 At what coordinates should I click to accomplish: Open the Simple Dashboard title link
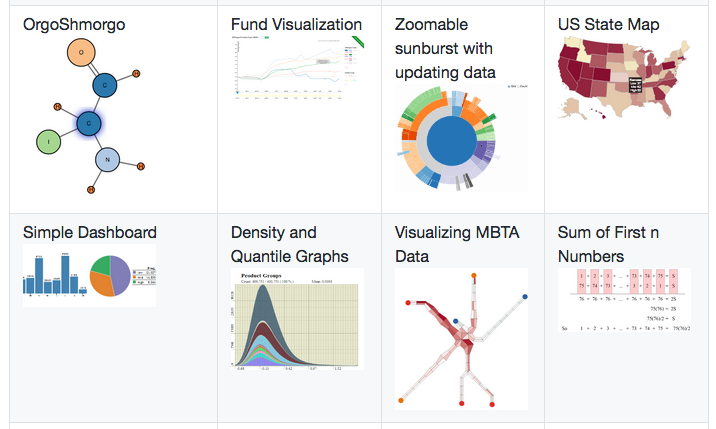90,232
